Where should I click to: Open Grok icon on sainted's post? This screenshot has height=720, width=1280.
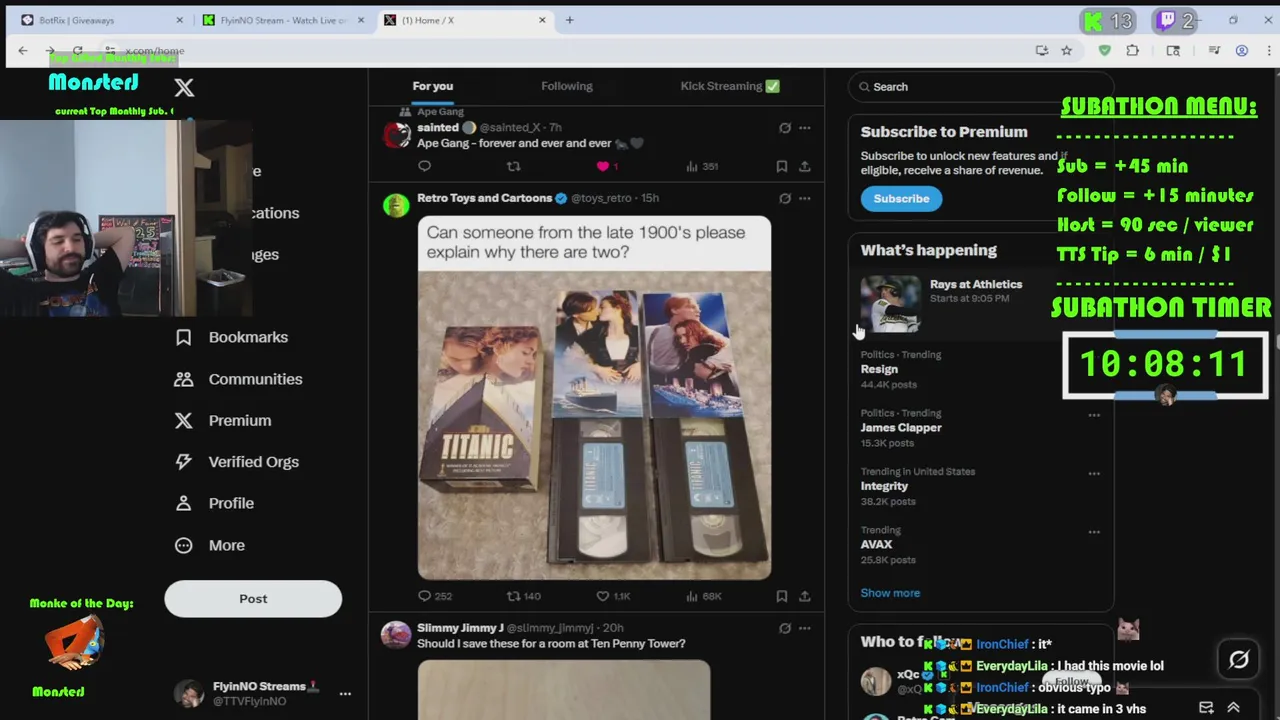tap(785, 128)
